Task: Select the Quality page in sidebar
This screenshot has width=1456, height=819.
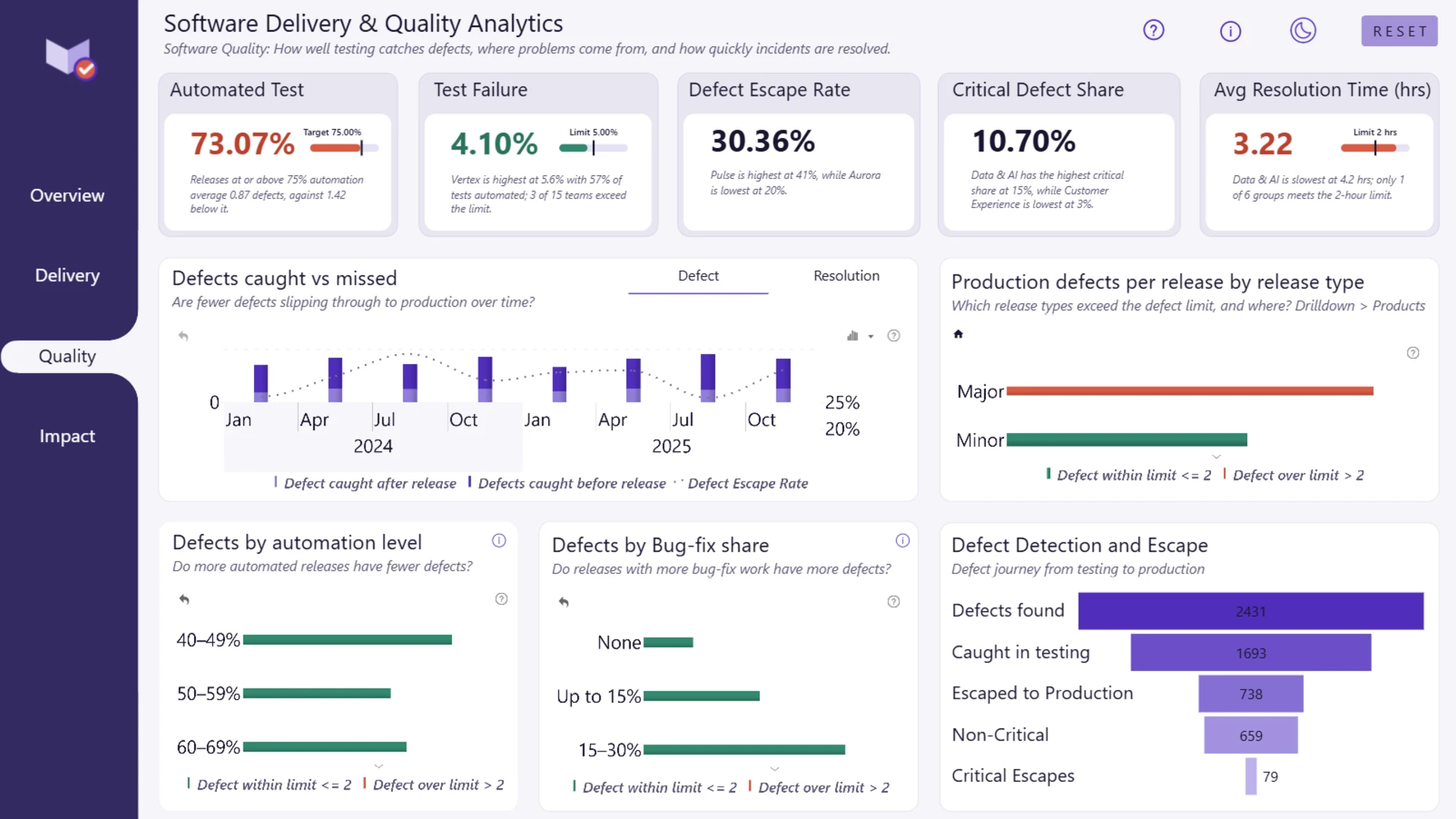Action: tap(67, 356)
